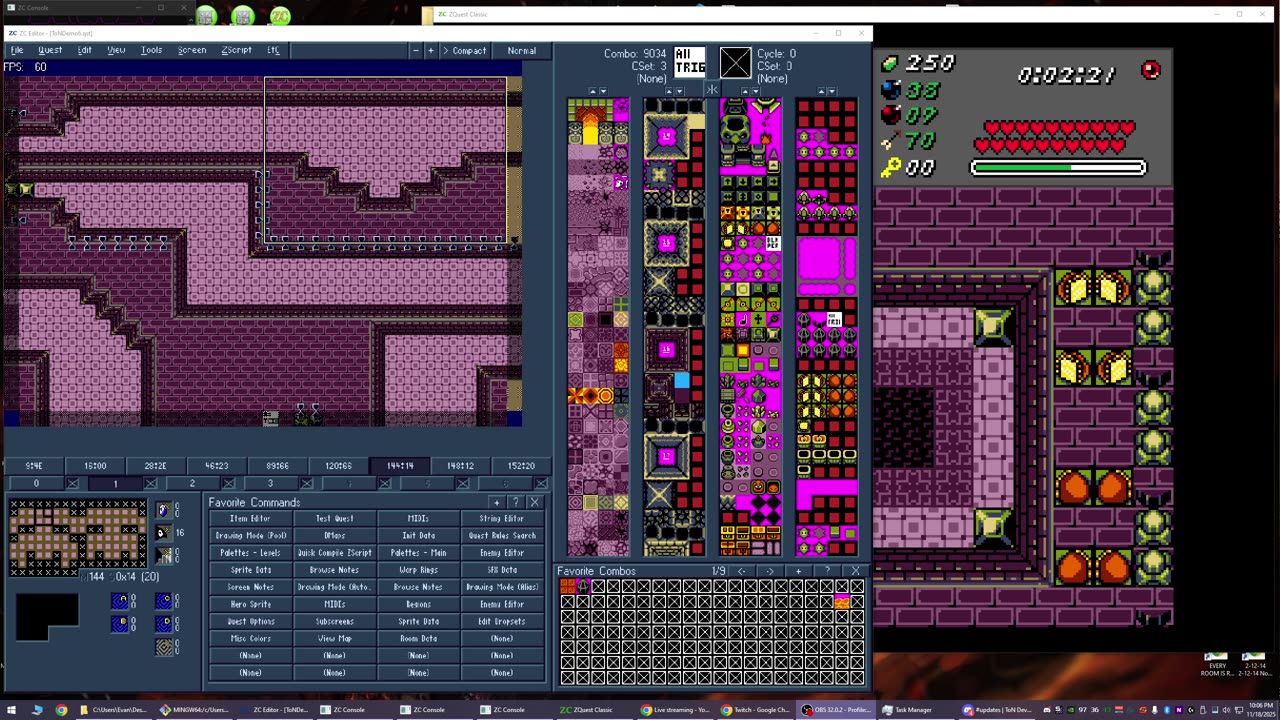
Task: Go to previous Favorite Combos page
Action: [x=741, y=571]
